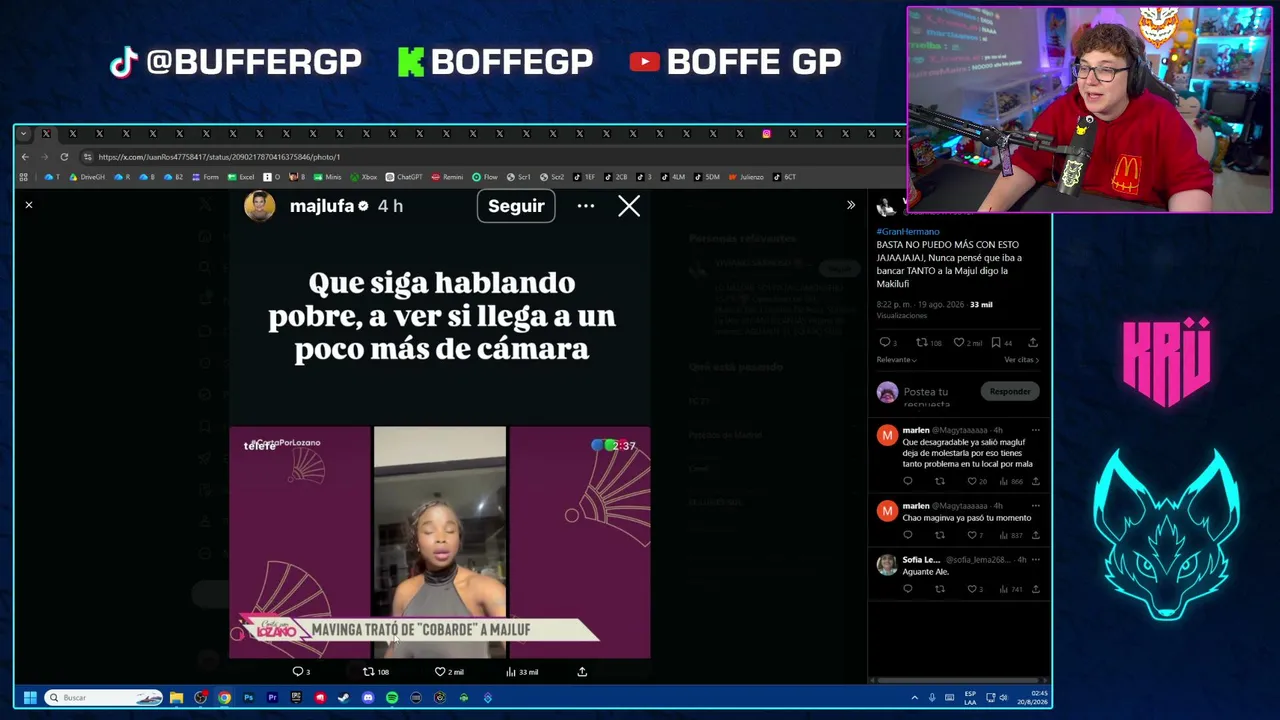Open the Xbox bookmark
Screen dimensions: 1280x720
(364, 178)
